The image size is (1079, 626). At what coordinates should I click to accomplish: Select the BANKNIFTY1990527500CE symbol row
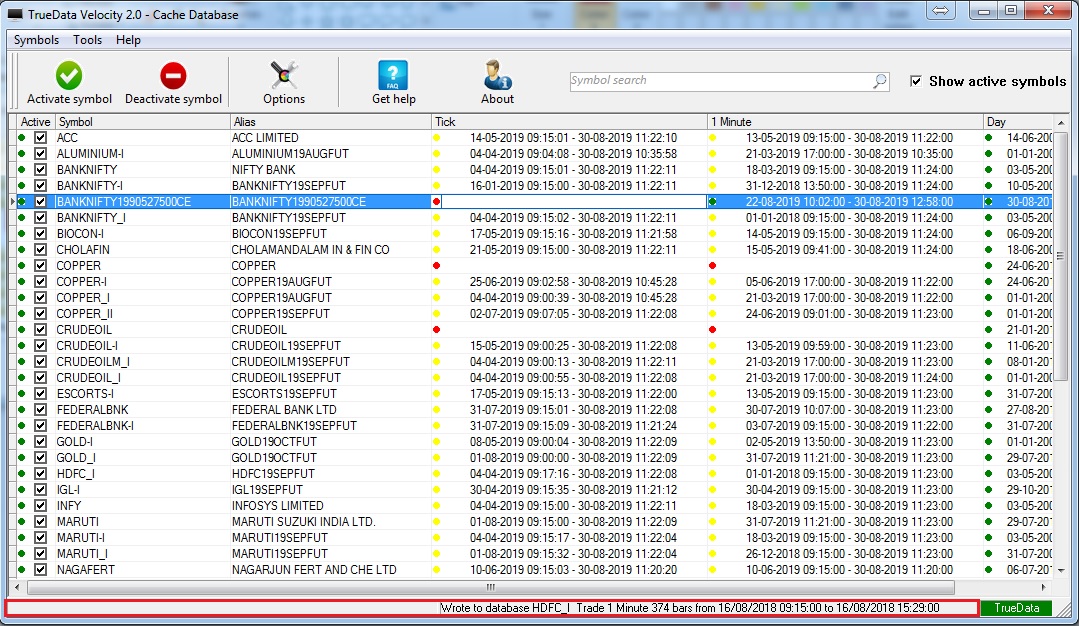(x=534, y=202)
